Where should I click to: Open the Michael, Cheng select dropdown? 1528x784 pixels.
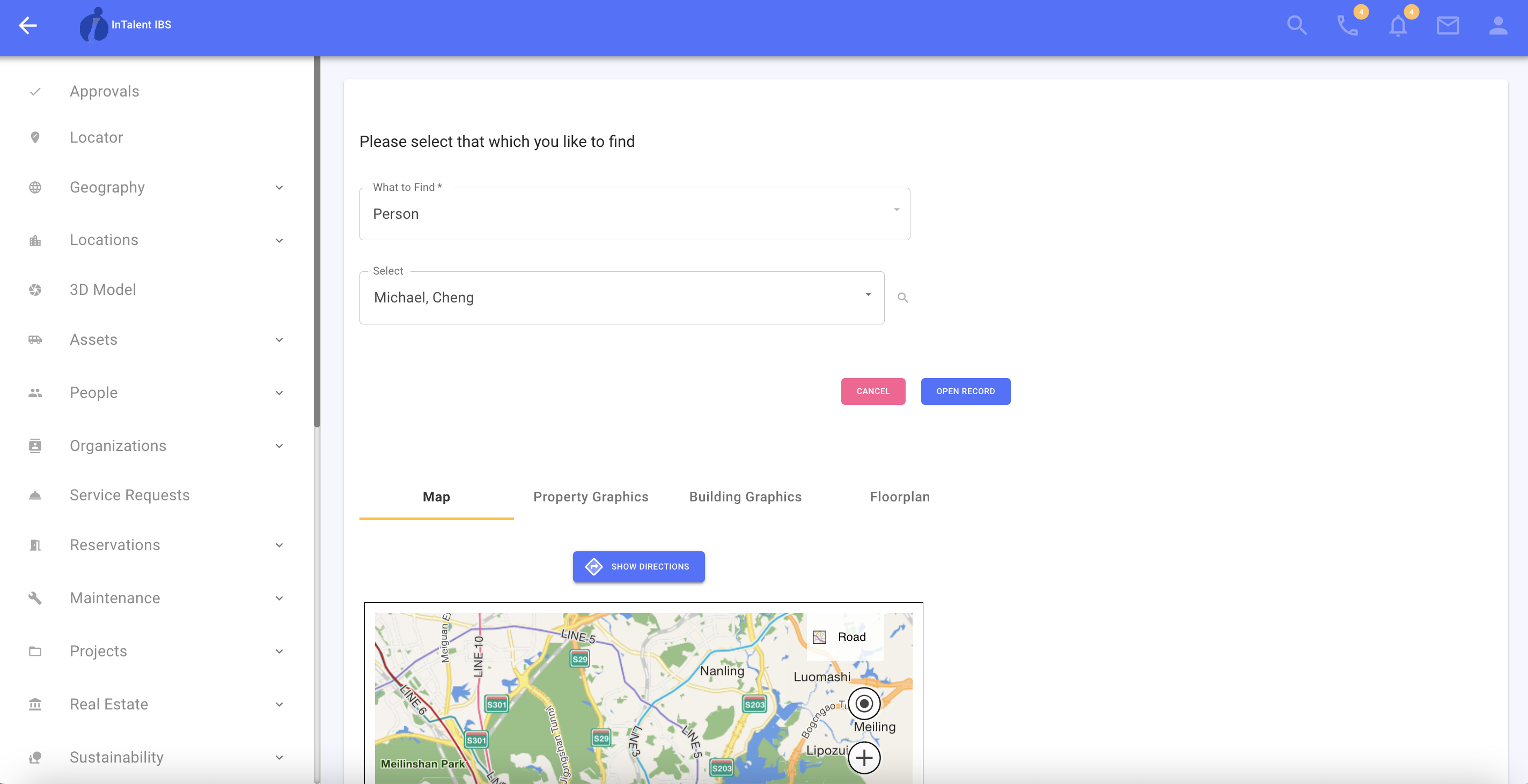pyautogui.click(x=622, y=298)
